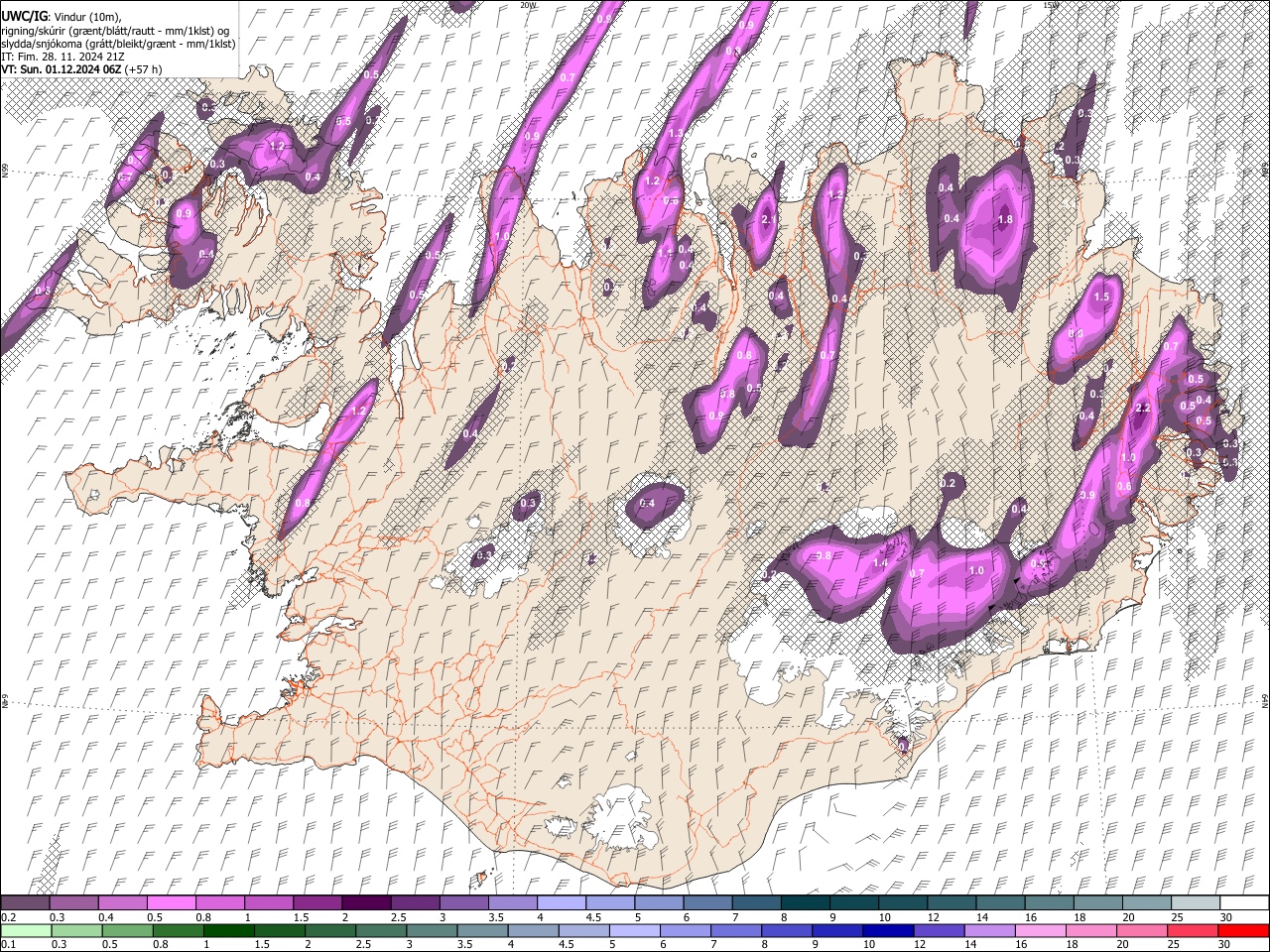Click the '18' label under the lower legend
This screenshot has width=1270, height=952.
[1079, 945]
